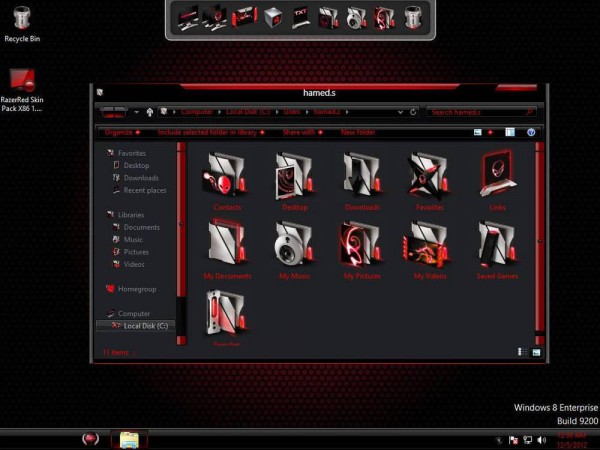Open File Explorer from the taskbar
This screenshot has height=450, width=600.
[x=129, y=439]
